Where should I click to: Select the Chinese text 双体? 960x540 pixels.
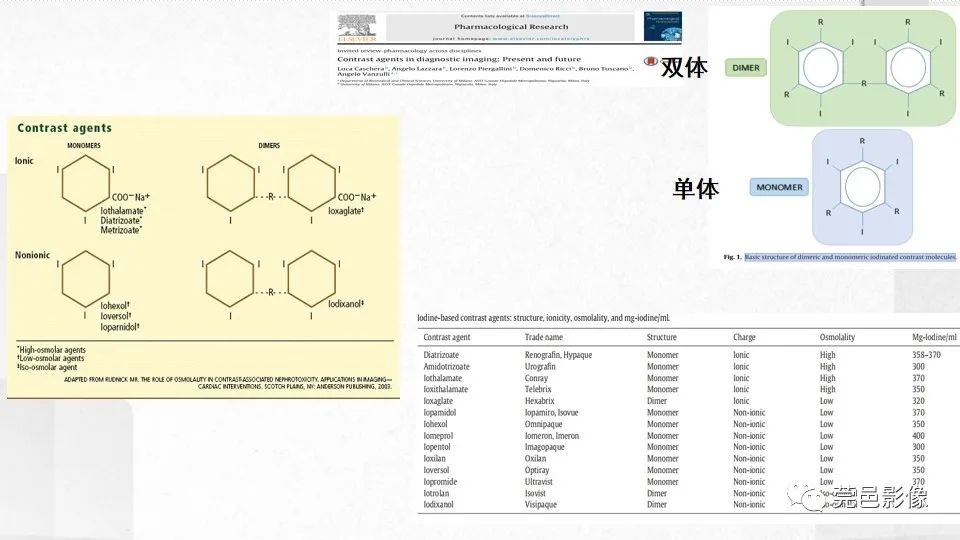(x=684, y=67)
